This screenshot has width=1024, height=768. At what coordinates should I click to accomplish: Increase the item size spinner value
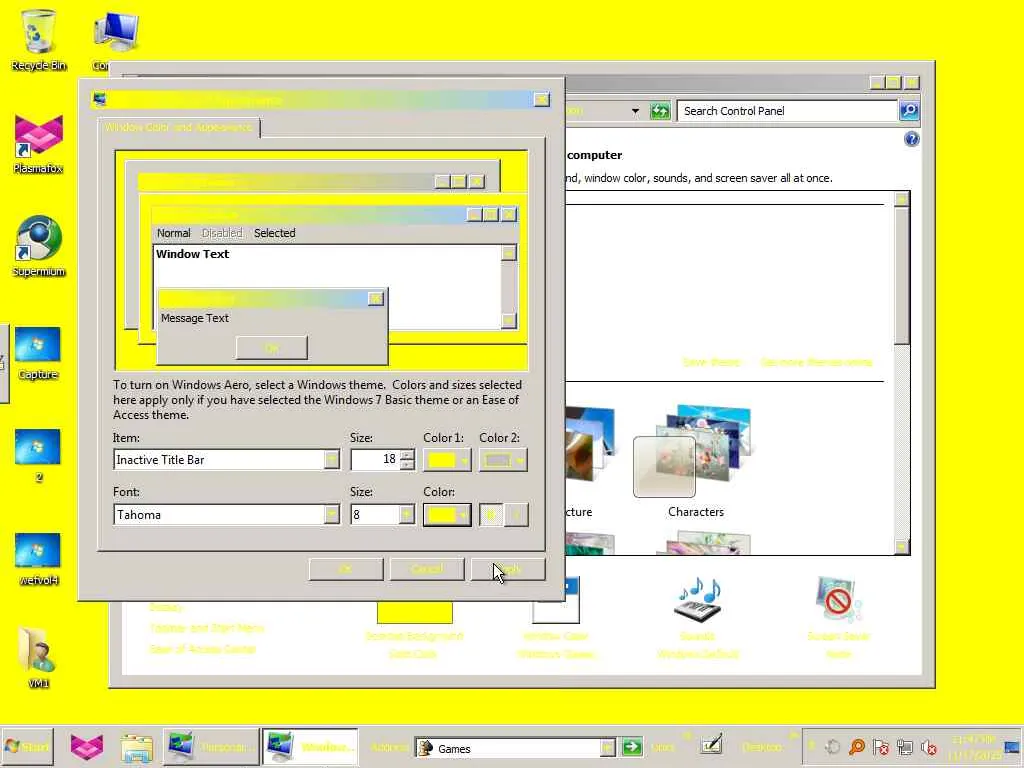coord(408,455)
